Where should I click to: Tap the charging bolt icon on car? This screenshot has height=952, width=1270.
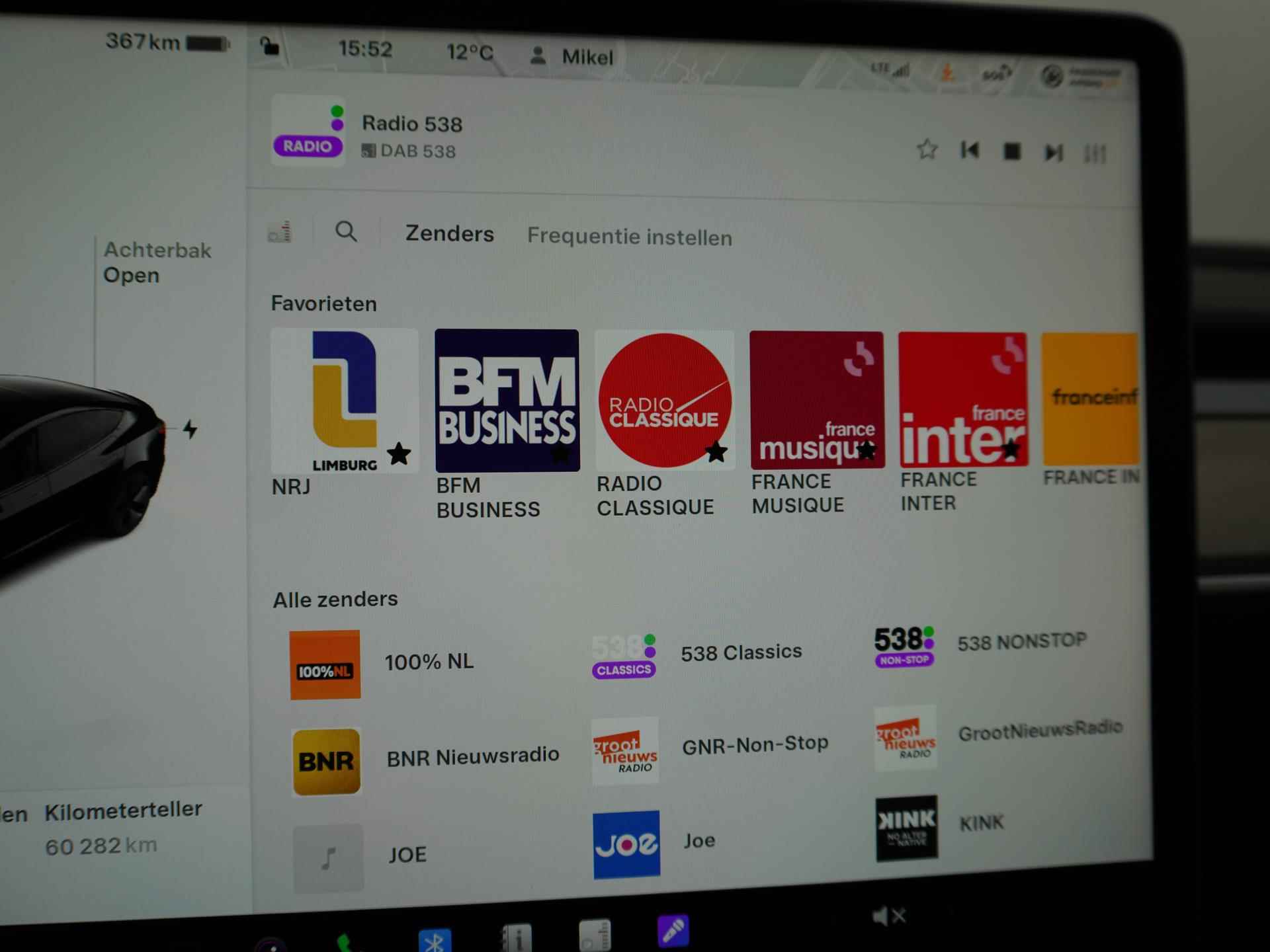tap(190, 430)
